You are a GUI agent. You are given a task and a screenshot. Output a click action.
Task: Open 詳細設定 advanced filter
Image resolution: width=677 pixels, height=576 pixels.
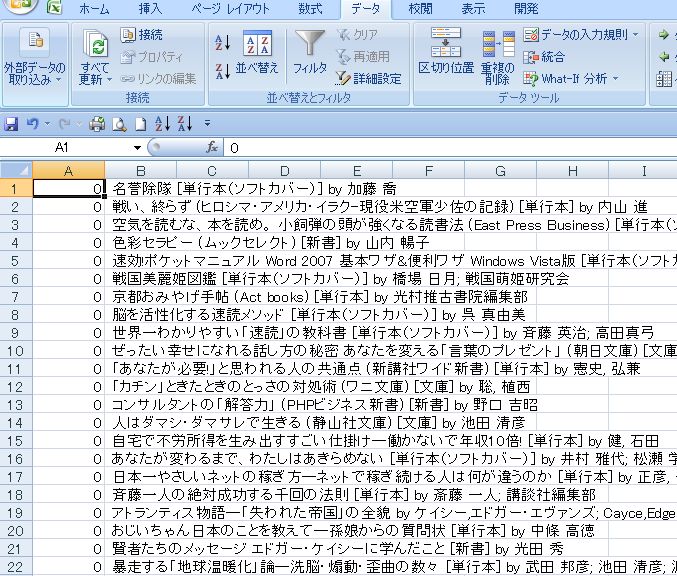click(369, 79)
